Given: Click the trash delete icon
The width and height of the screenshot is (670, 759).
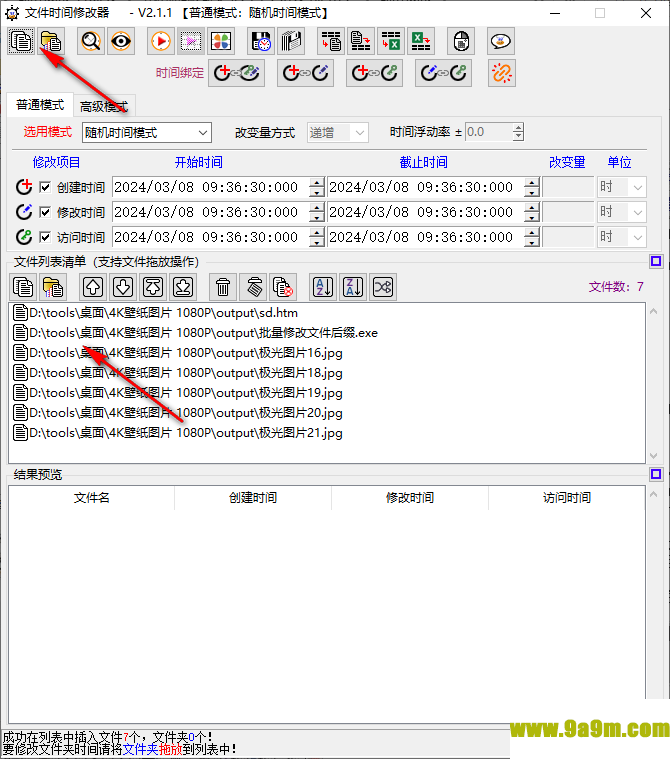Looking at the screenshot, I should pos(223,287).
